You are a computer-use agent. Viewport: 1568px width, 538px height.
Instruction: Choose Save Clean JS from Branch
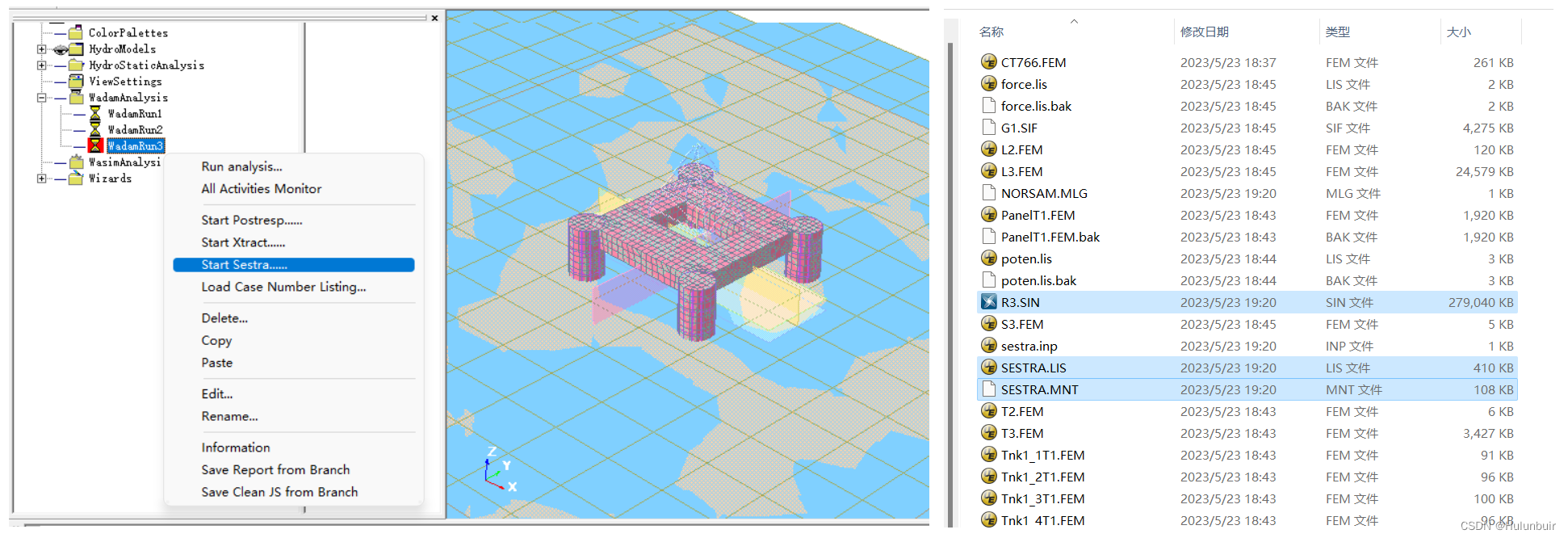(294, 492)
